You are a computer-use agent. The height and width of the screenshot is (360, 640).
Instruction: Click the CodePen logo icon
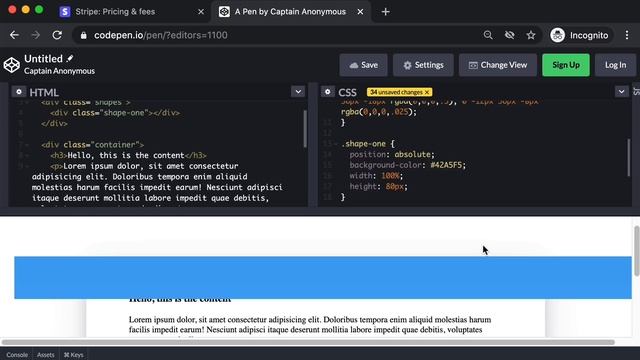11,65
